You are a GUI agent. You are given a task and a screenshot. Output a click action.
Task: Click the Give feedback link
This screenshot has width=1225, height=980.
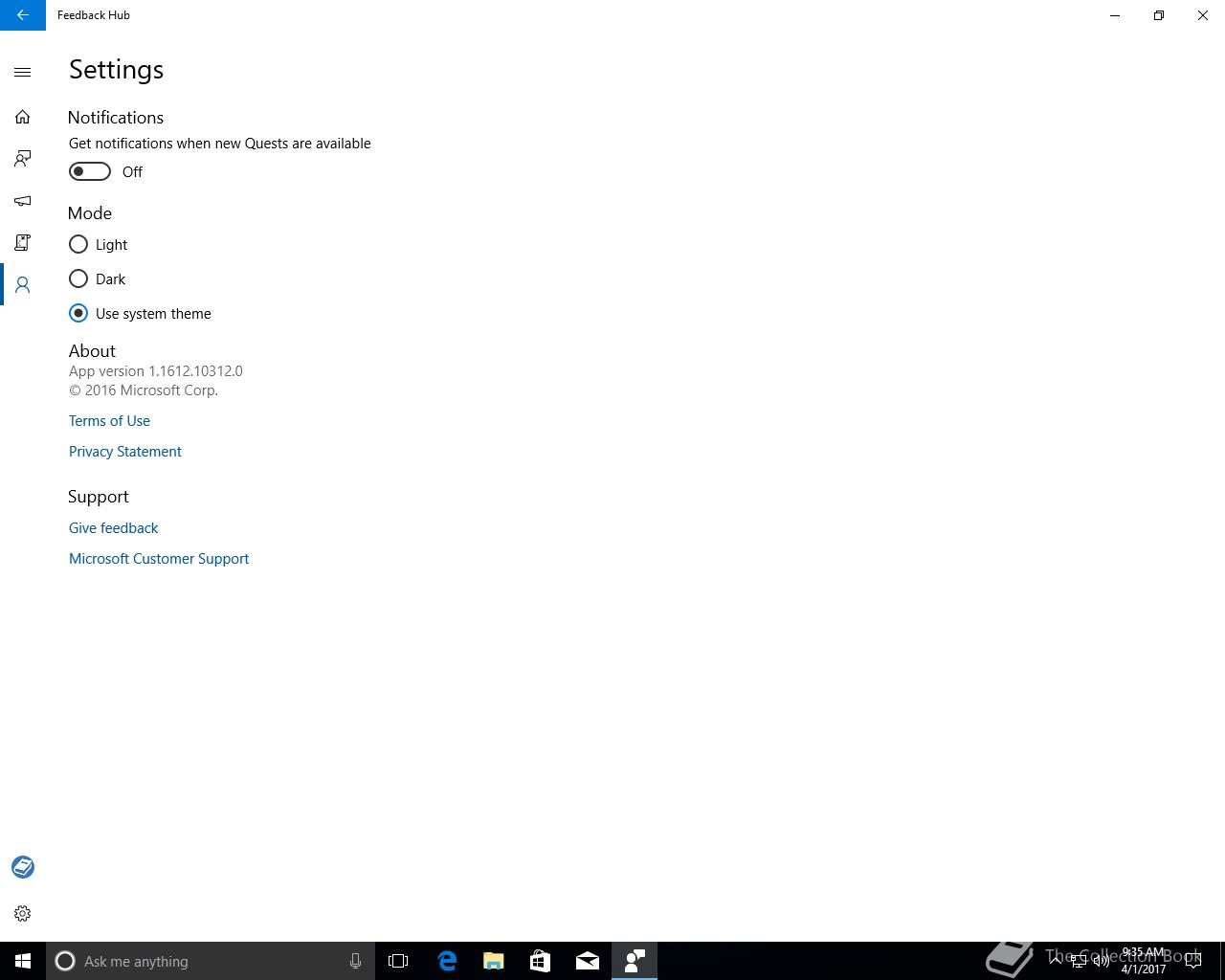[x=114, y=528]
